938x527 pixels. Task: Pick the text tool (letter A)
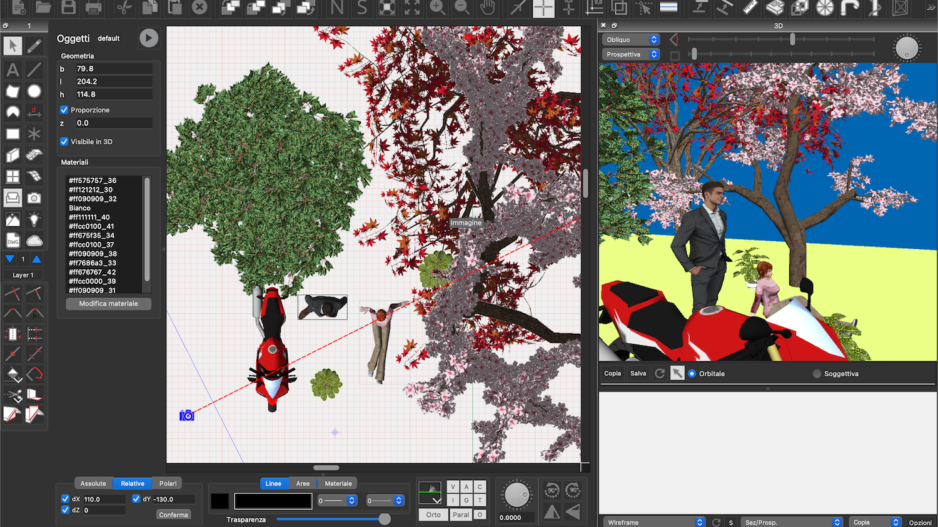pos(12,70)
